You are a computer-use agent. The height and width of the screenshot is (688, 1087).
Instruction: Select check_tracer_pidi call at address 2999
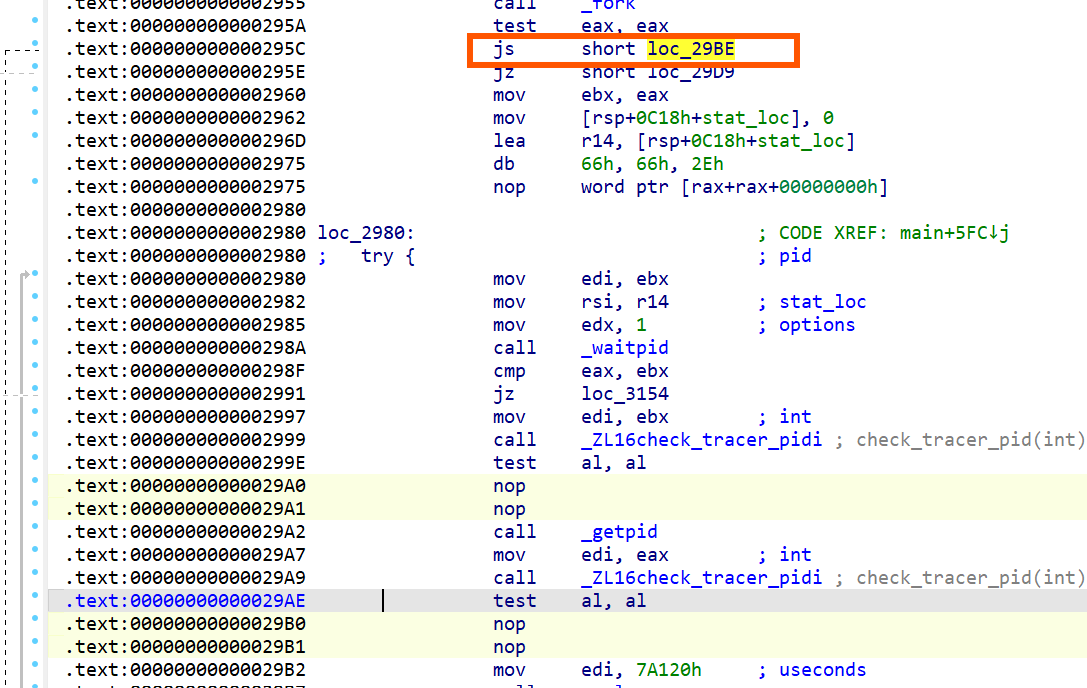701,440
